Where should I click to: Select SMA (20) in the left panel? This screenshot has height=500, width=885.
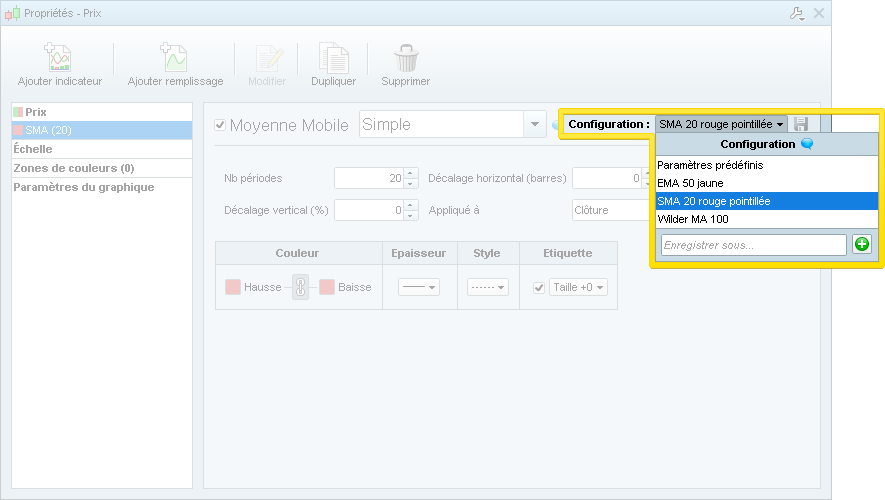point(102,130)
